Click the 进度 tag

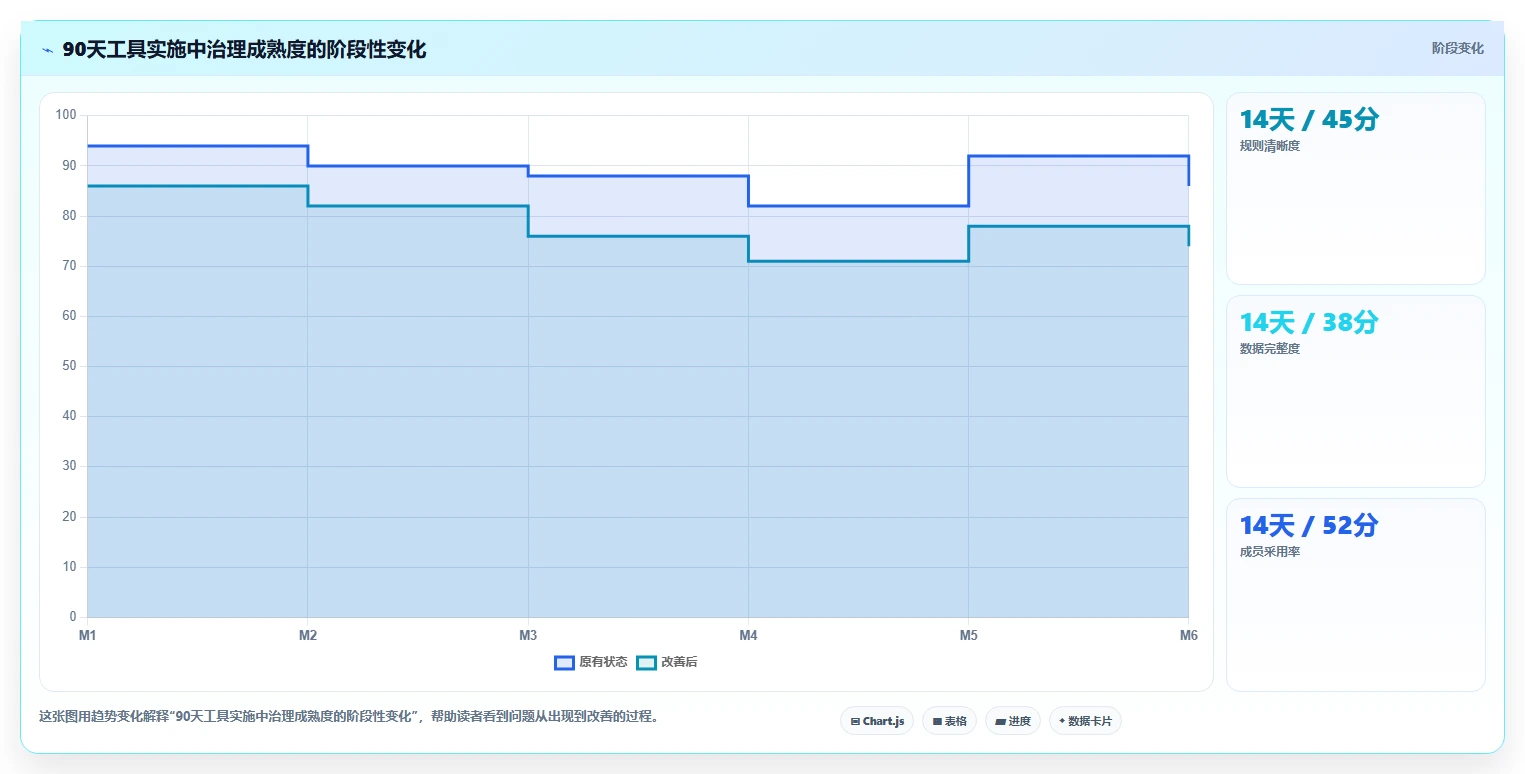[1013, 721]
